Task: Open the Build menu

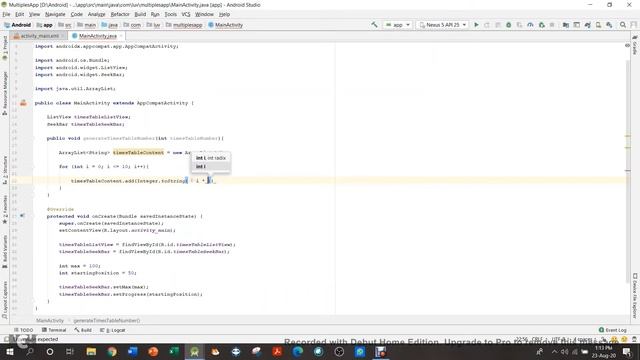Action: pos(140,14)
